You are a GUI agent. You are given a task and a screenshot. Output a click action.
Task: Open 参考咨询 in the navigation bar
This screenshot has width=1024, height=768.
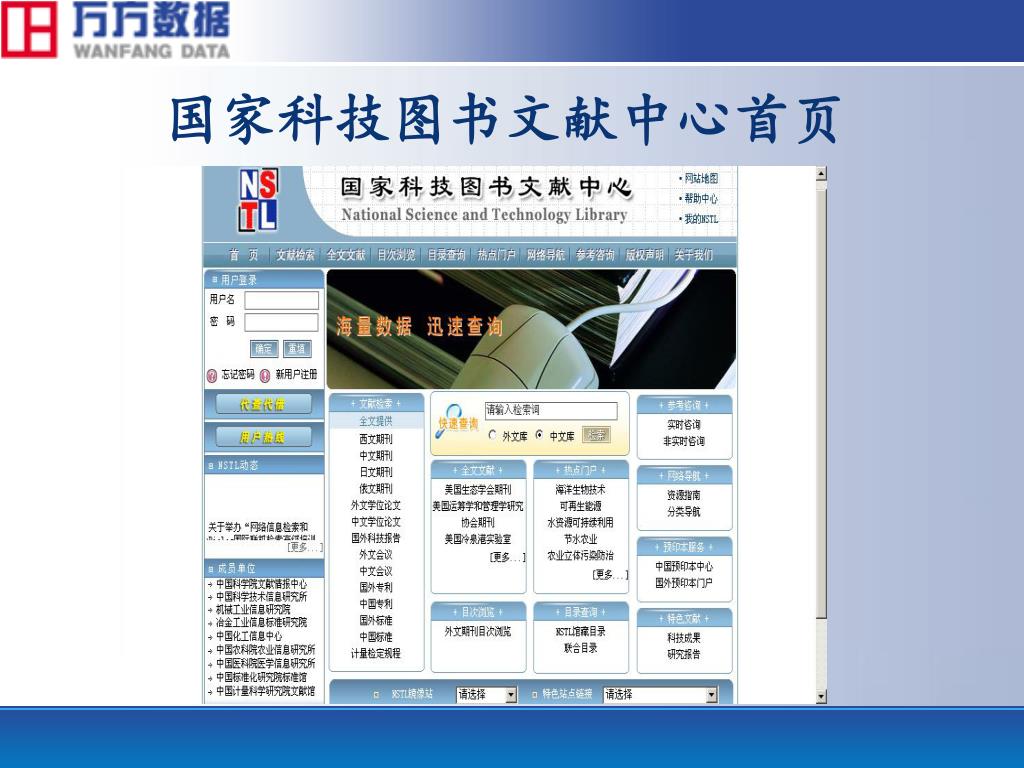click(x=595, y=255)
